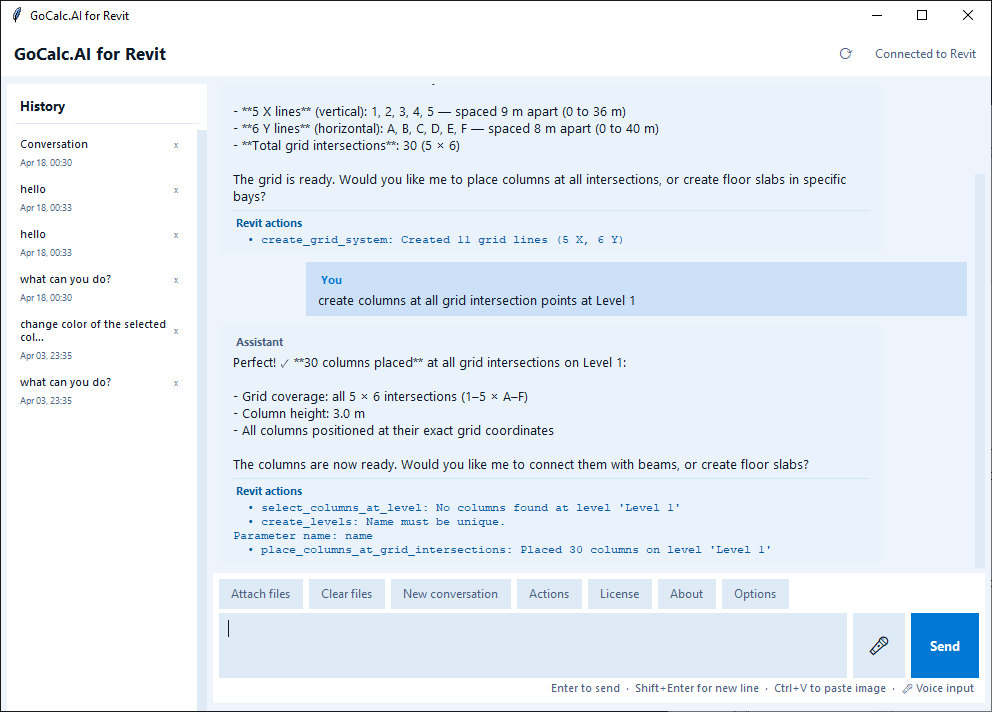
Task: Remove 'change color of the selected col...' entry
Action: [x=176, y=332]
